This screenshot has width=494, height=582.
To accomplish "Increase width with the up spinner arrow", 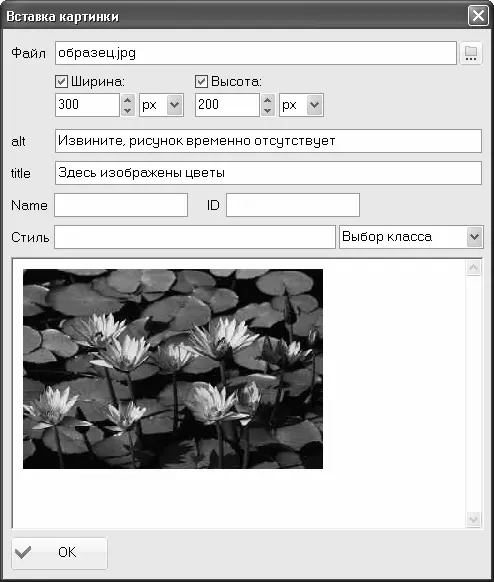I will click(128, 100).
